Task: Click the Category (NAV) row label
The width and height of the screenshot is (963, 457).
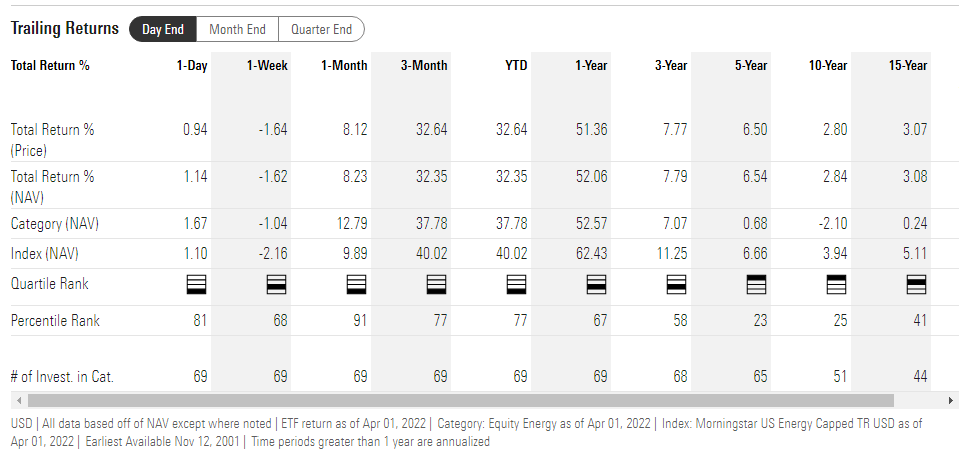Action: [x=53, y=223]
